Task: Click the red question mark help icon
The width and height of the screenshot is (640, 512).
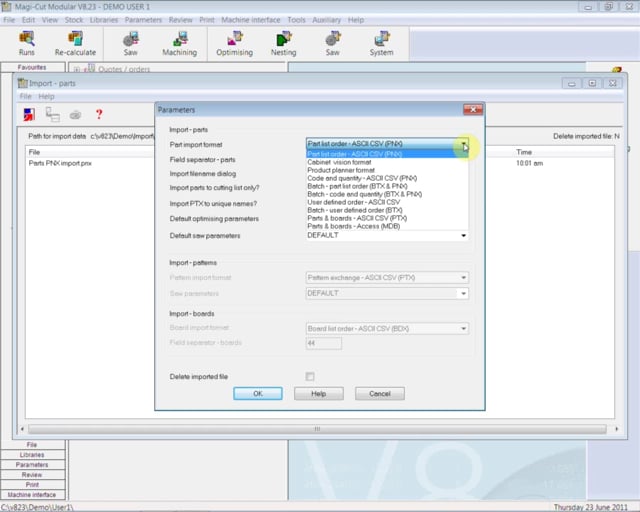Action: click(99, 114)
